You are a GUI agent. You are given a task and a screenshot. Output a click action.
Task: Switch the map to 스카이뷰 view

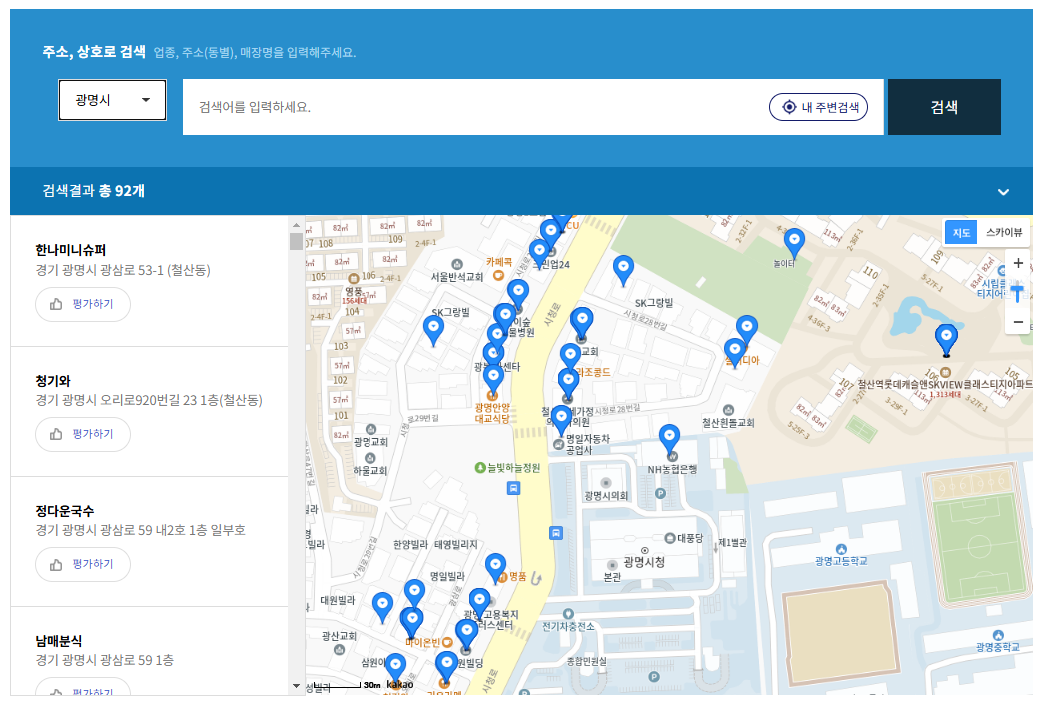click(1003, 233)
